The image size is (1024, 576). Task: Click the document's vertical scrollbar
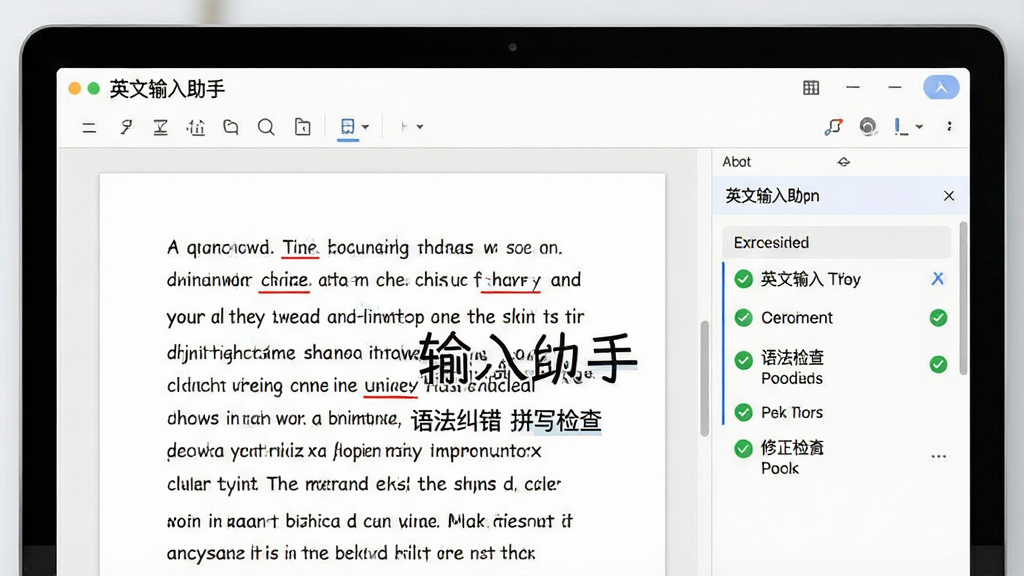704,378
